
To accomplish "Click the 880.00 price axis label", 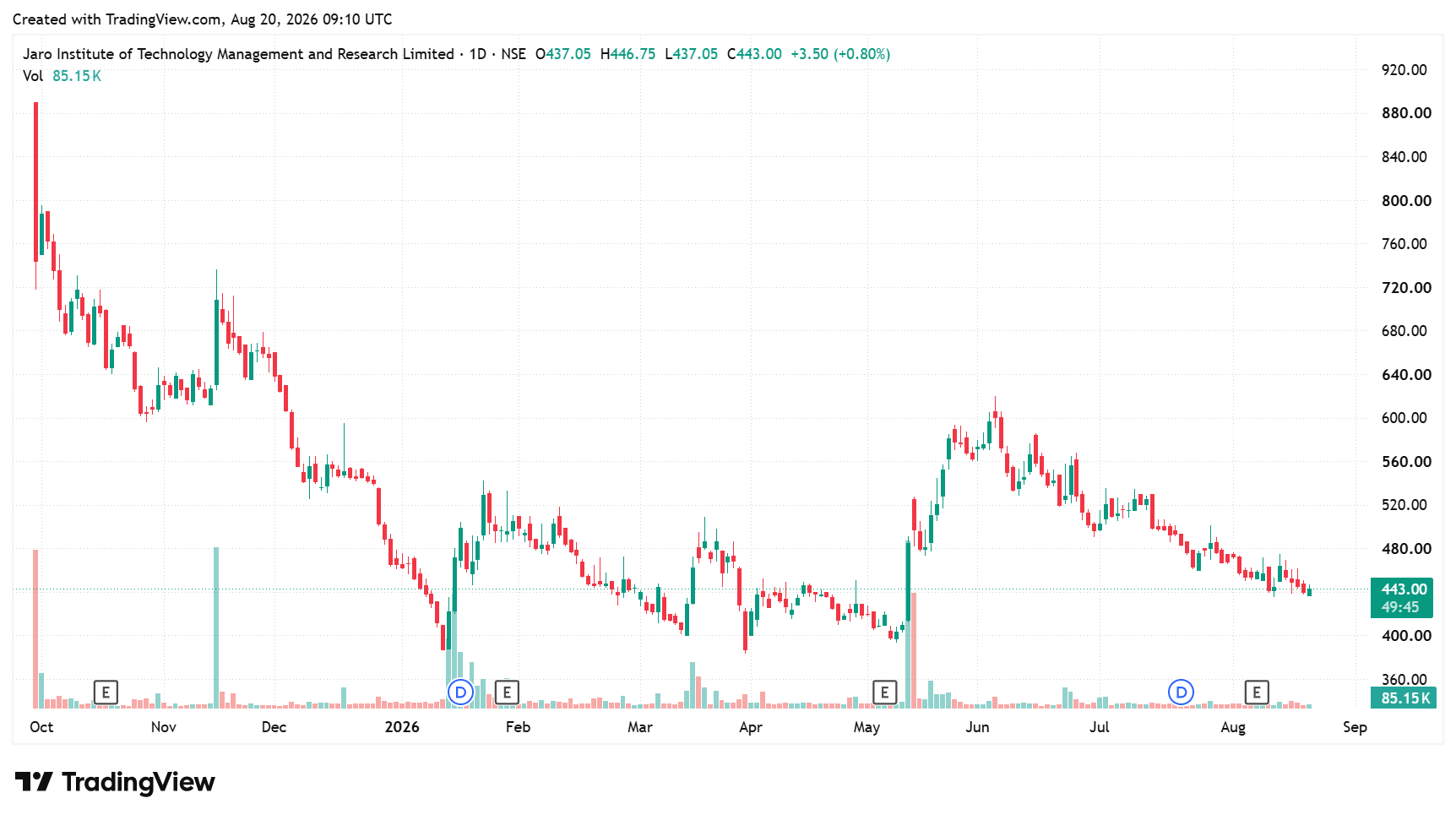I will pos(1406,113).
